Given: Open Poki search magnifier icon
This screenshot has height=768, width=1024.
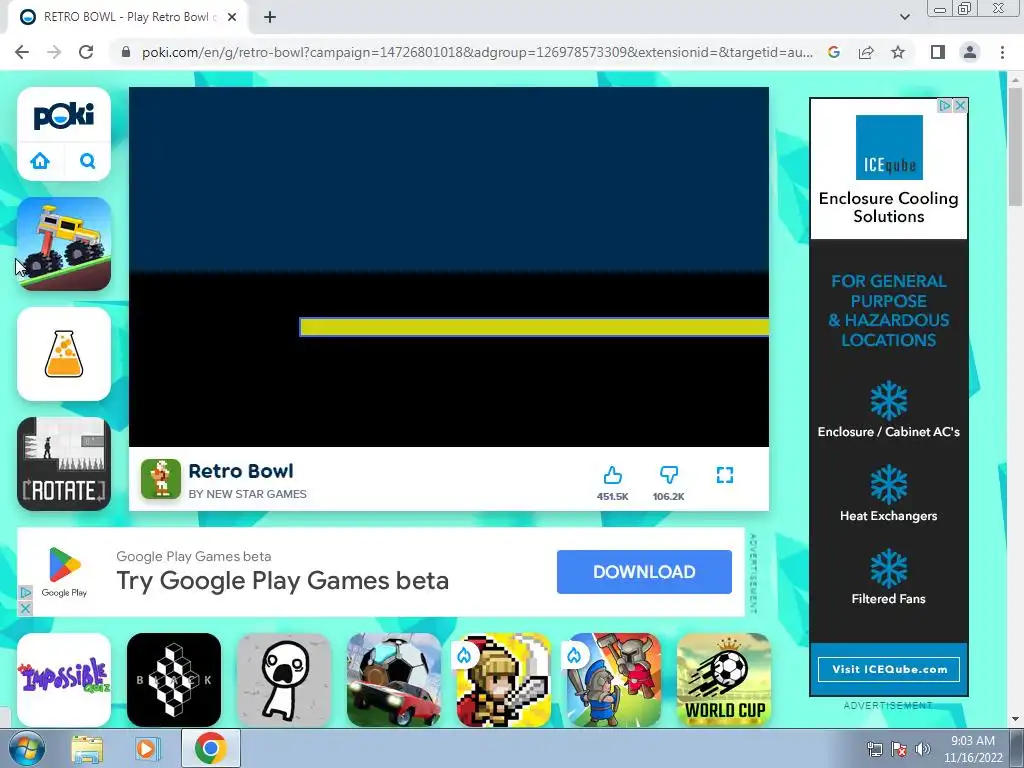Looking at the screenshot, I should click(88, 161).
